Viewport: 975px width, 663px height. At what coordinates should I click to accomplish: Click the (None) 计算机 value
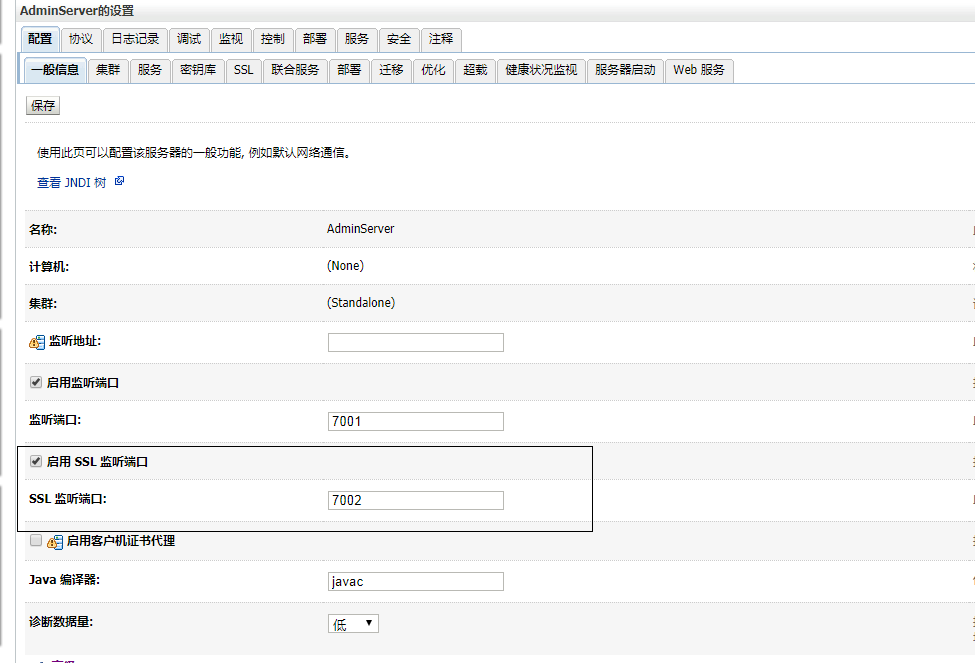345,266
